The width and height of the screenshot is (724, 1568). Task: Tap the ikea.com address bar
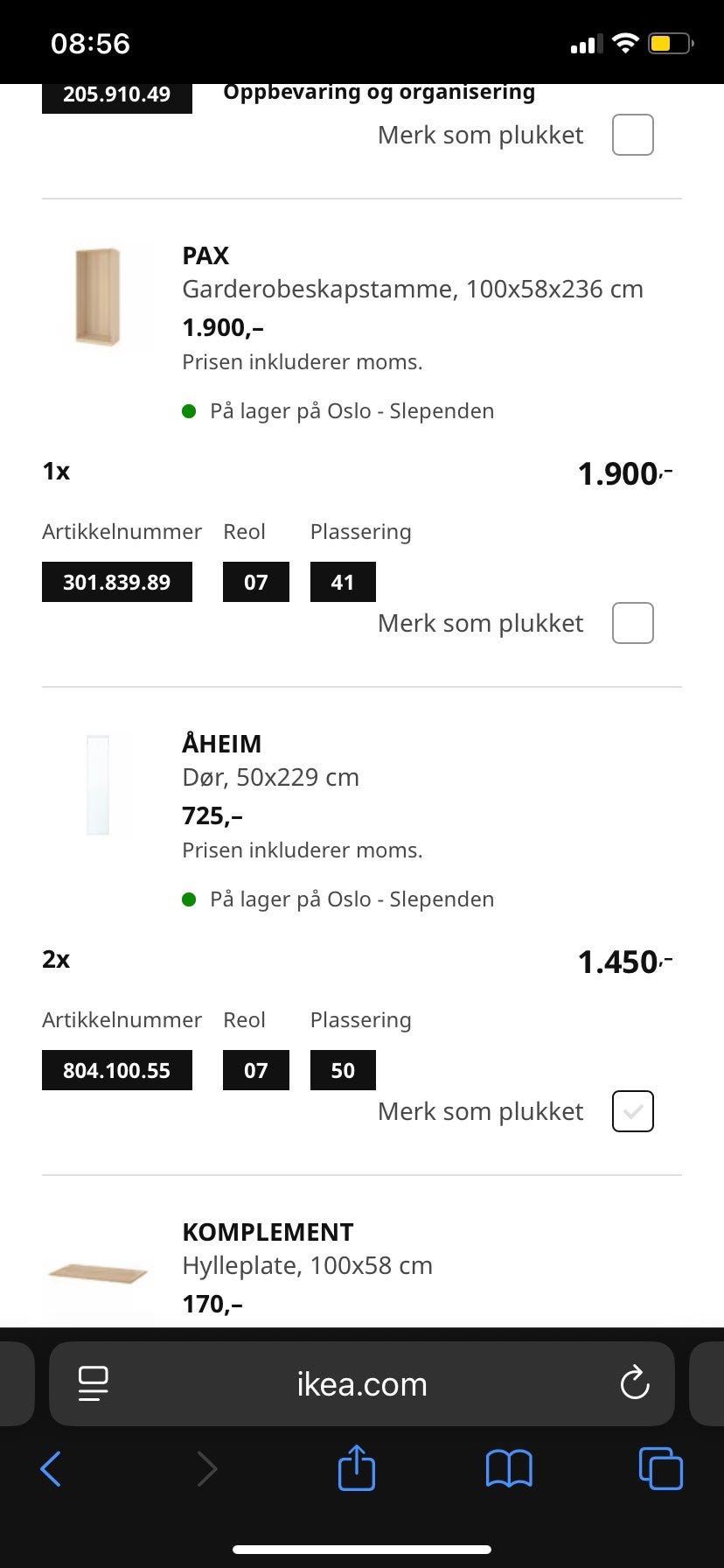click(x=361, y=1384)
